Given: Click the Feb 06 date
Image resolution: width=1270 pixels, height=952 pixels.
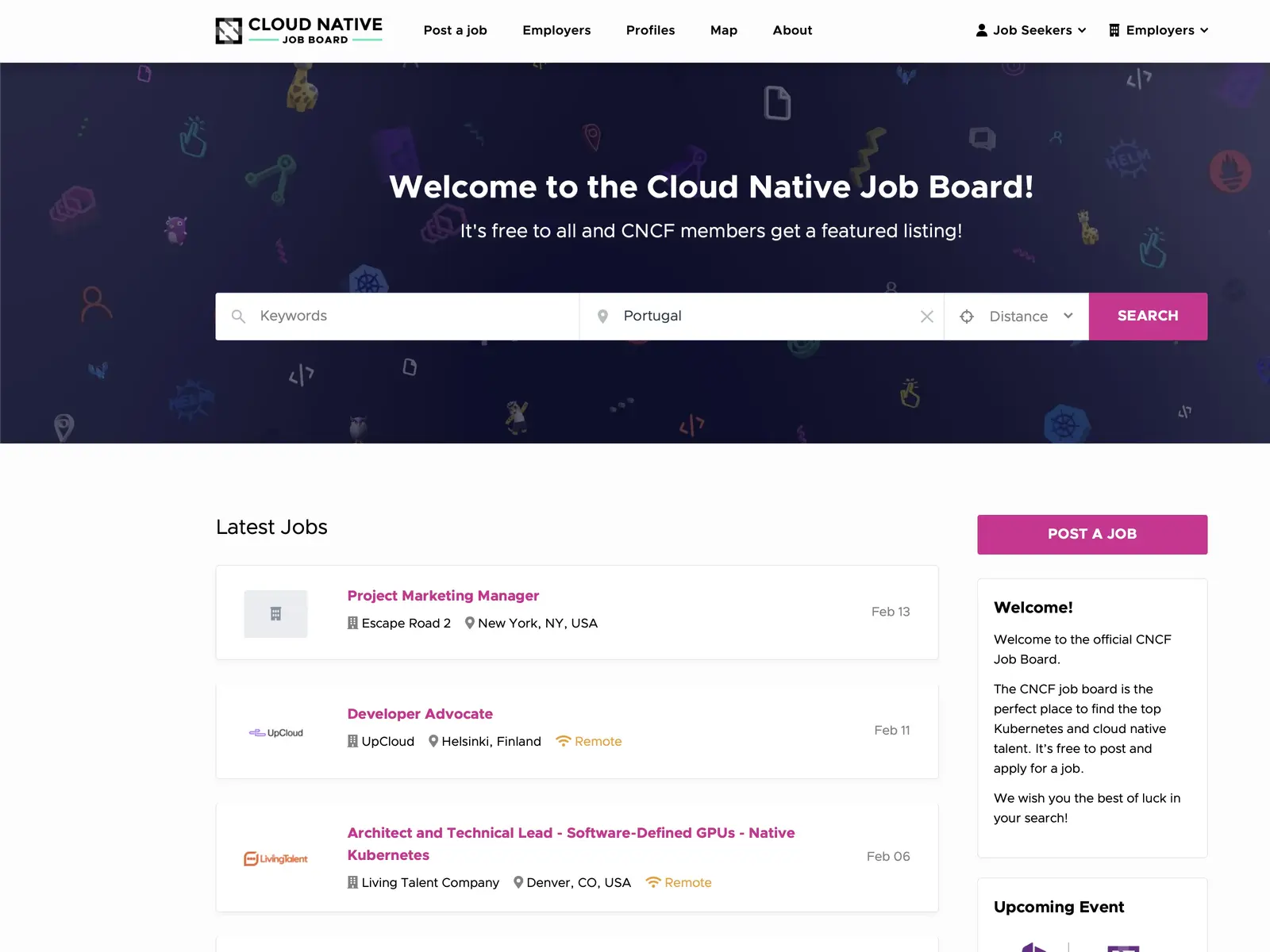Looking at the screenshot, I should click(x=888, y=856).
